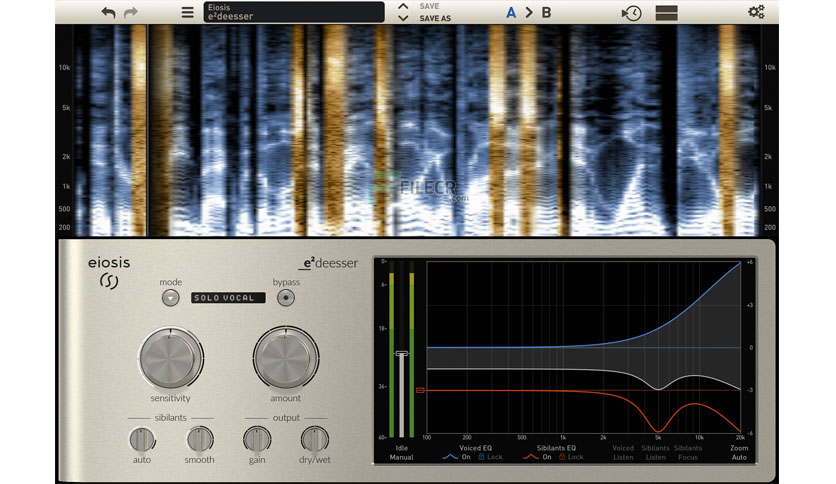Click the undo arrow icon

[x=108, y=12]
